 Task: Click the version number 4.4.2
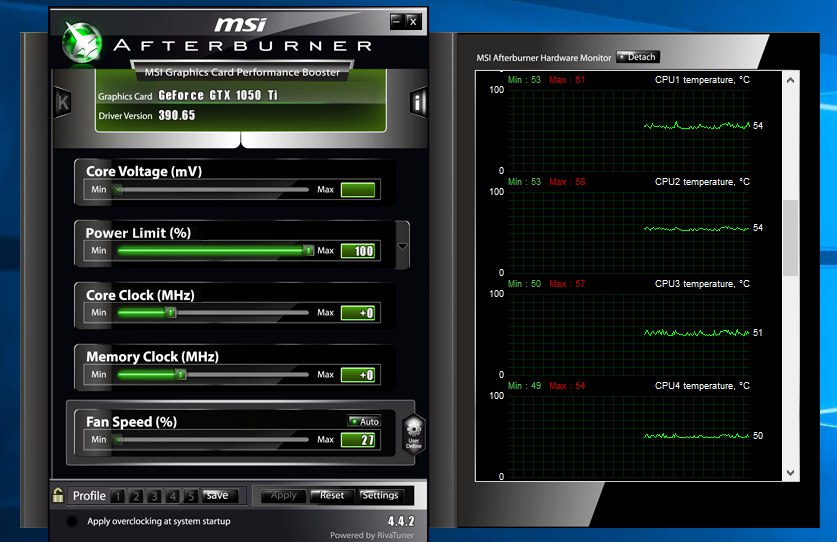coord(401,521)
